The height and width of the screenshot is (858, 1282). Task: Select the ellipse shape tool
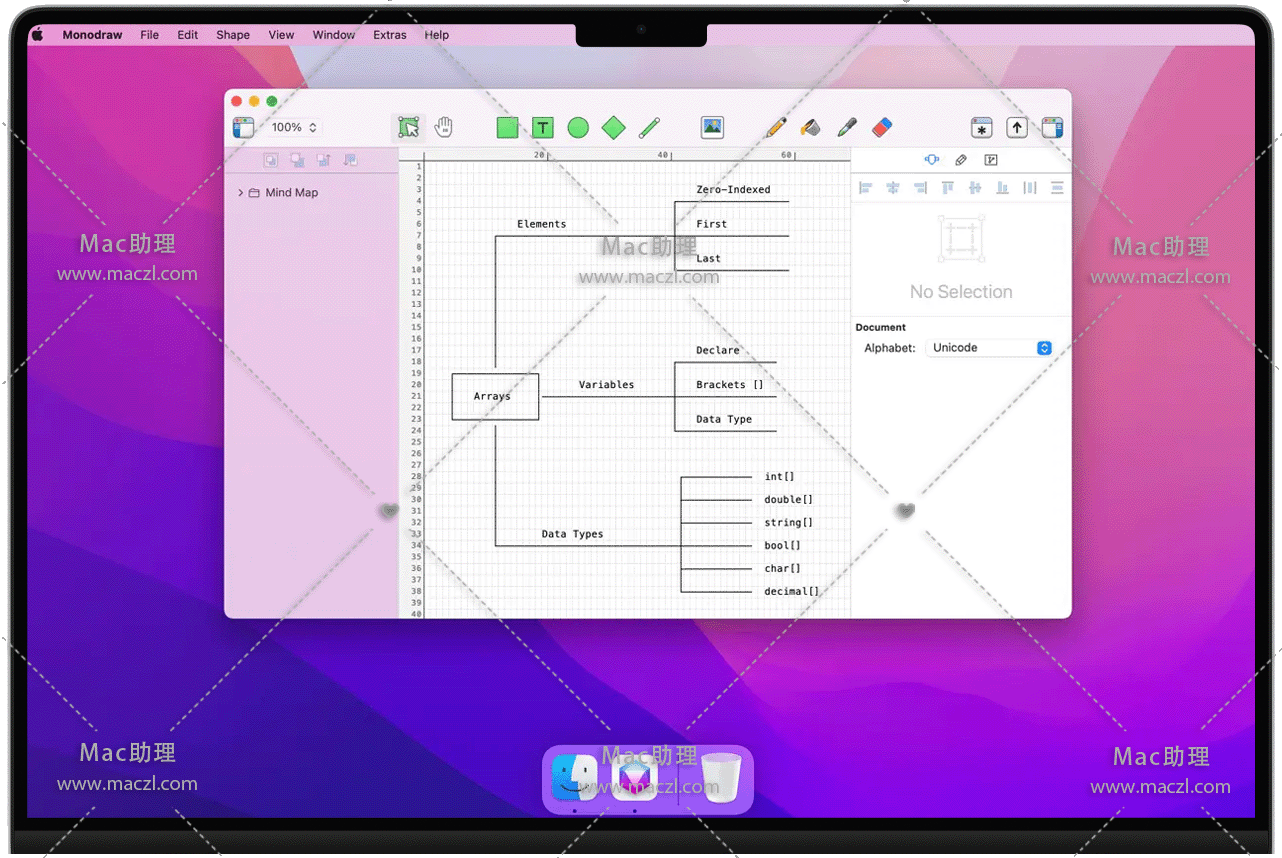[x=578, y=127]
